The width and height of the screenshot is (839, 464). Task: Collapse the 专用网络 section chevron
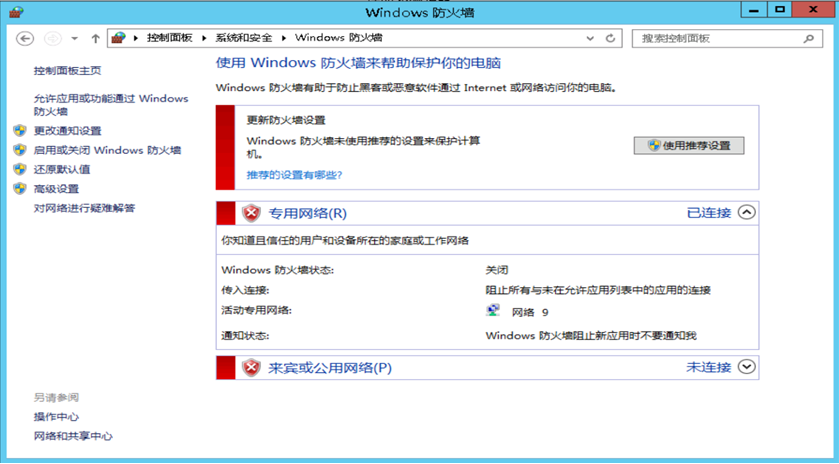[x=746, y=212]
